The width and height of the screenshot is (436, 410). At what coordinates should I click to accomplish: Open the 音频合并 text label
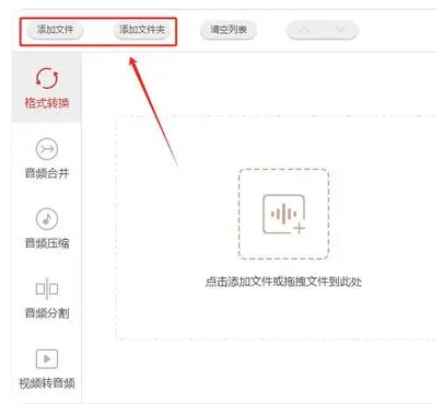coord(47,173)
